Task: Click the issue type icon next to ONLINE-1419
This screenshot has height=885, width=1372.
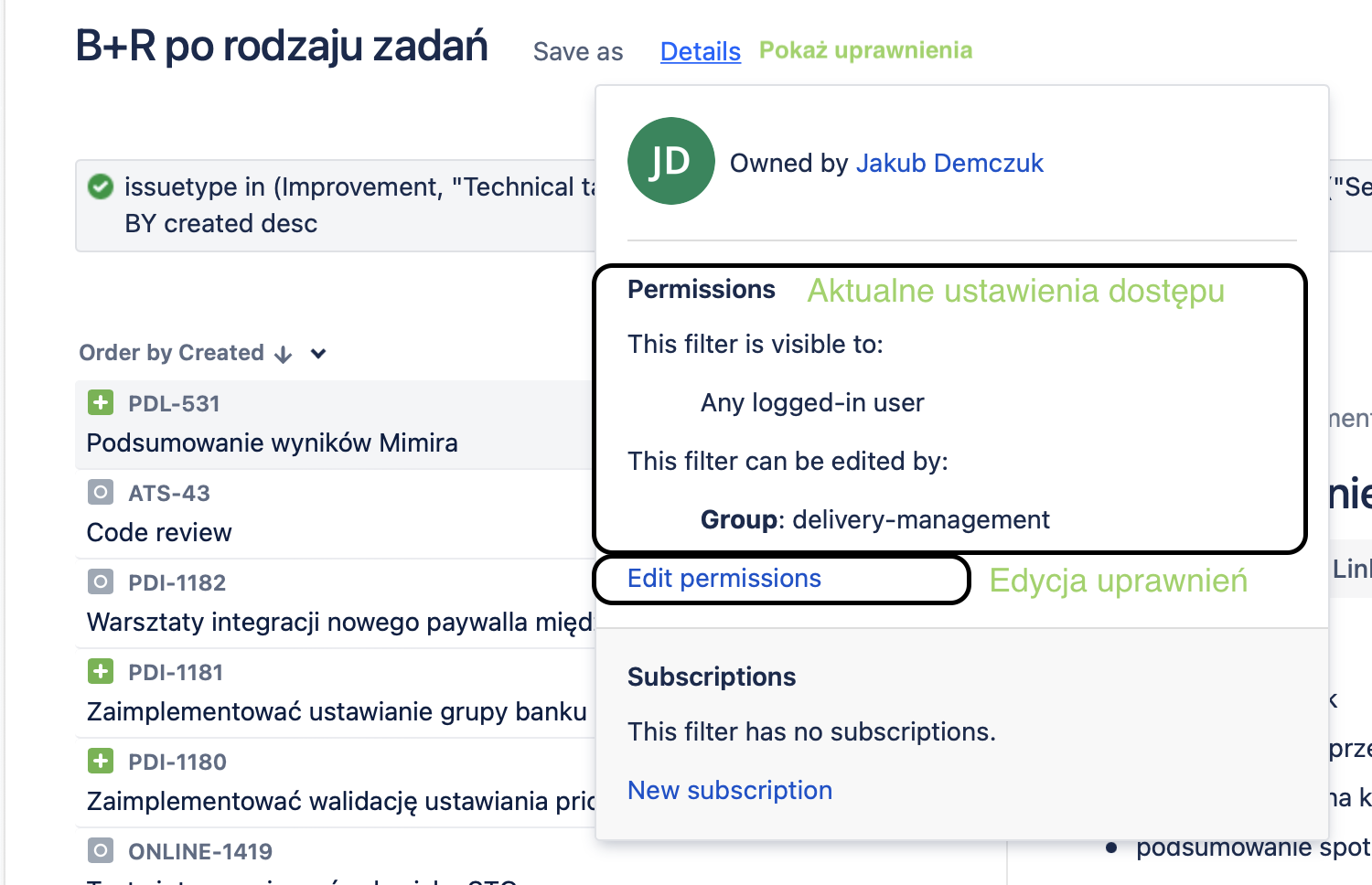Action: pos(100,850)
